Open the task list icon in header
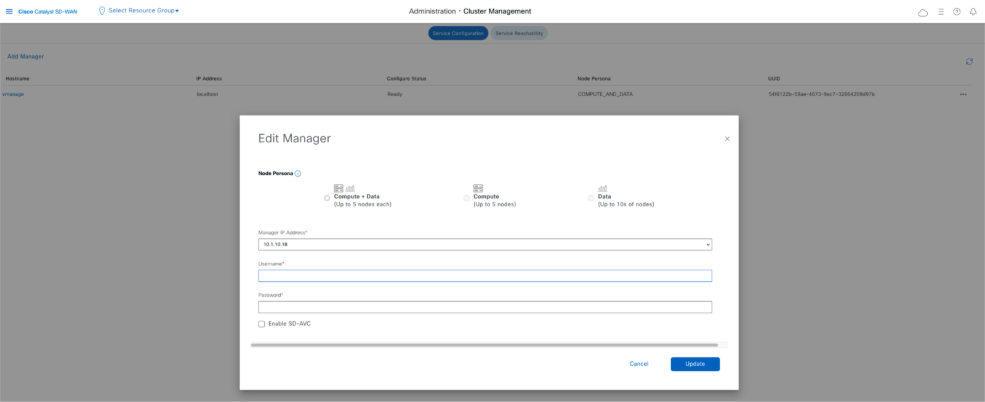The width and height of the screenshot is (985, 402). tap(940, 12)
